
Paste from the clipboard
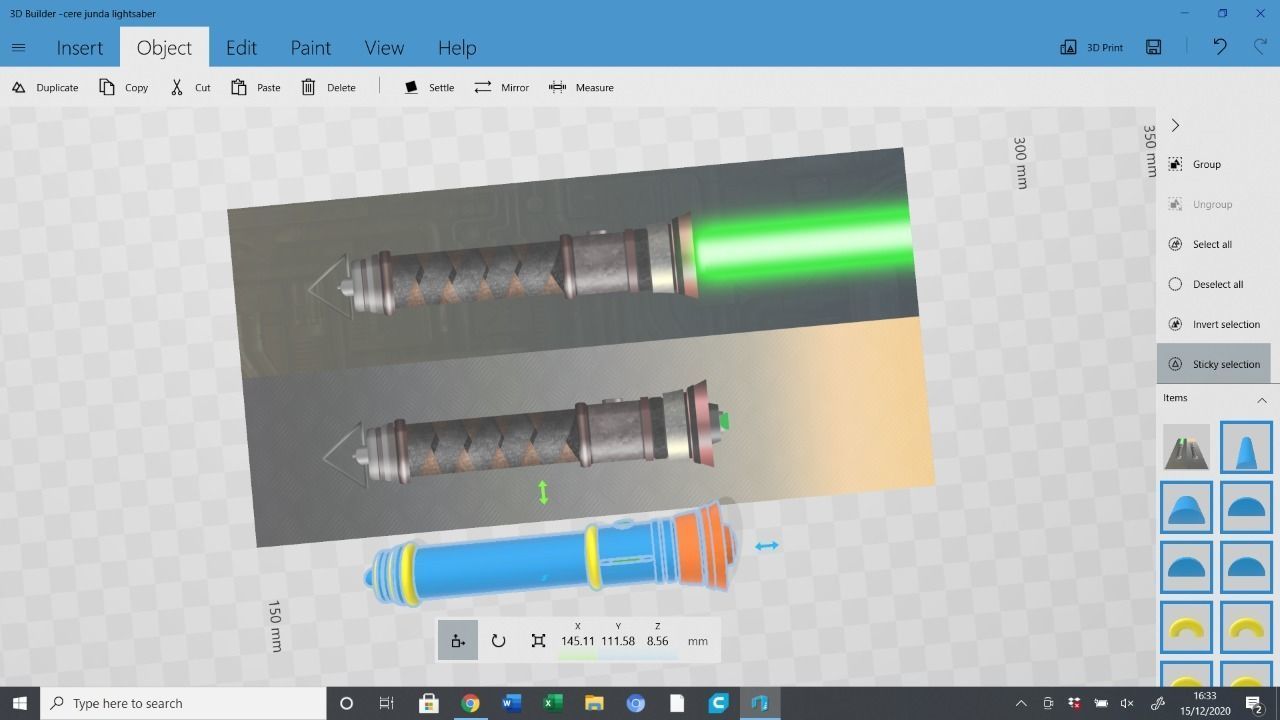255,87
